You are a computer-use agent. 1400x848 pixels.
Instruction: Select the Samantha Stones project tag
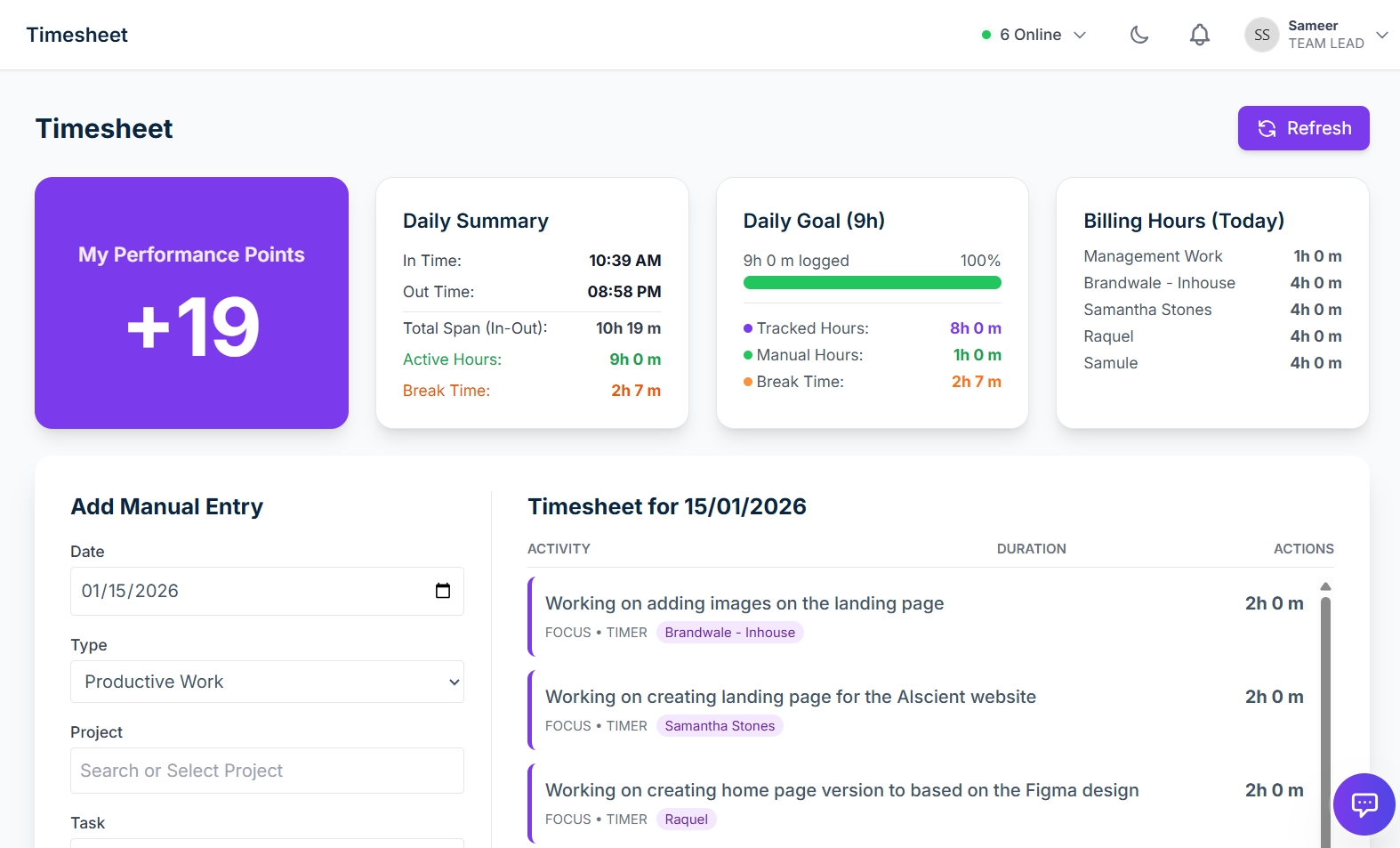[720, 726]
